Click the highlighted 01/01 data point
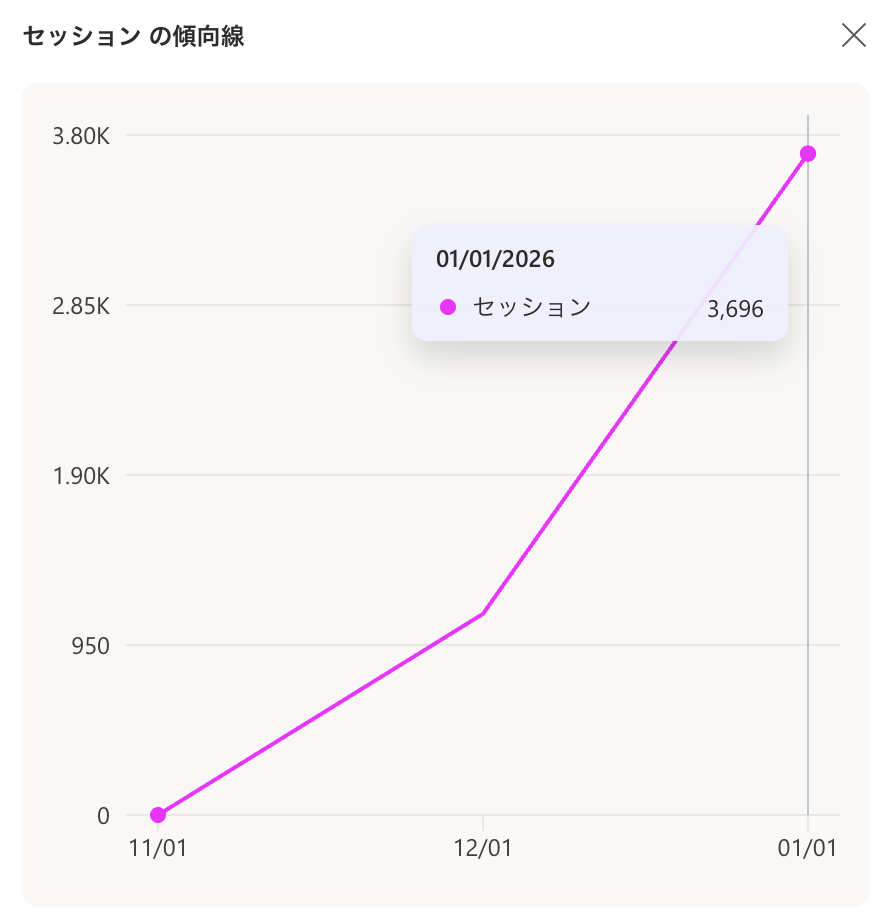The image size is (888, 920). point(808,153)
